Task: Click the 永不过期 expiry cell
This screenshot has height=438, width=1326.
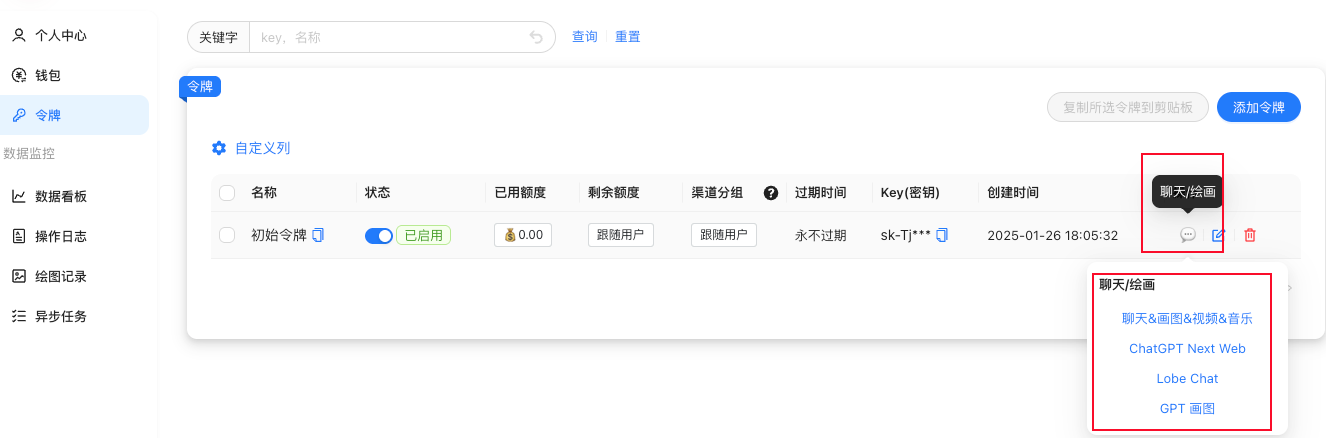Action: [x=821, y=236]
